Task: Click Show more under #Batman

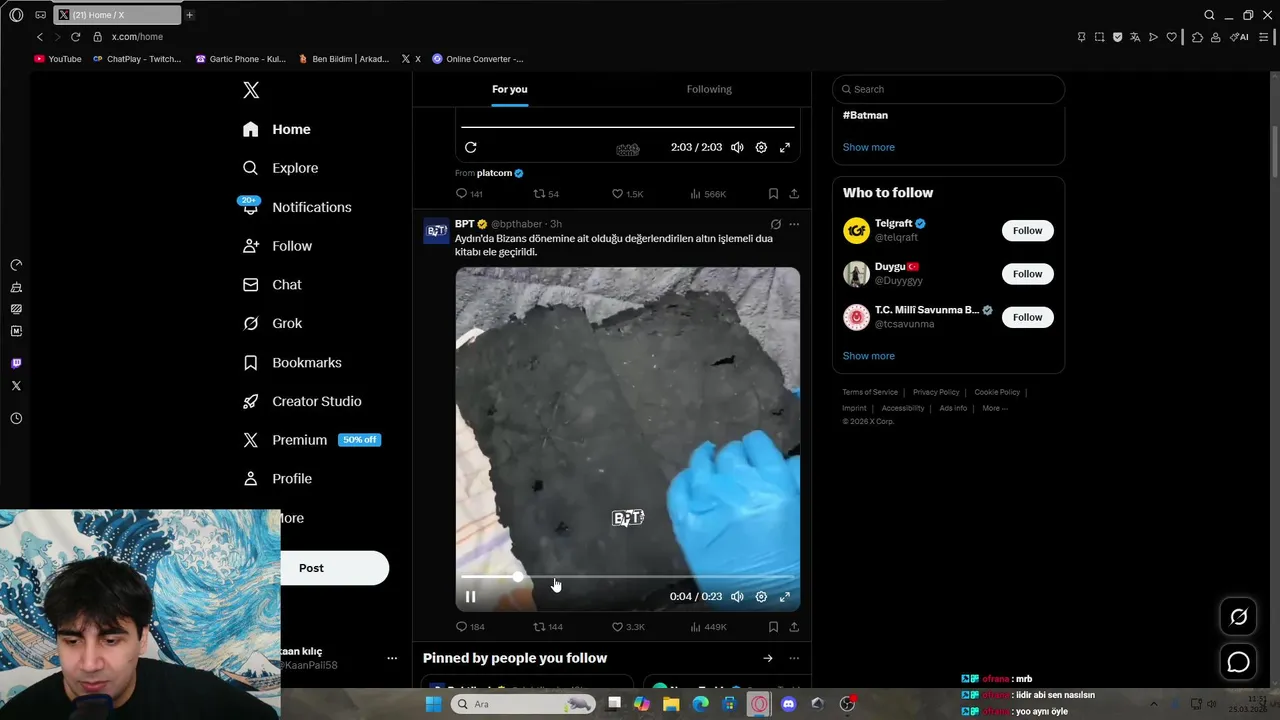Action: pos(868,147)
